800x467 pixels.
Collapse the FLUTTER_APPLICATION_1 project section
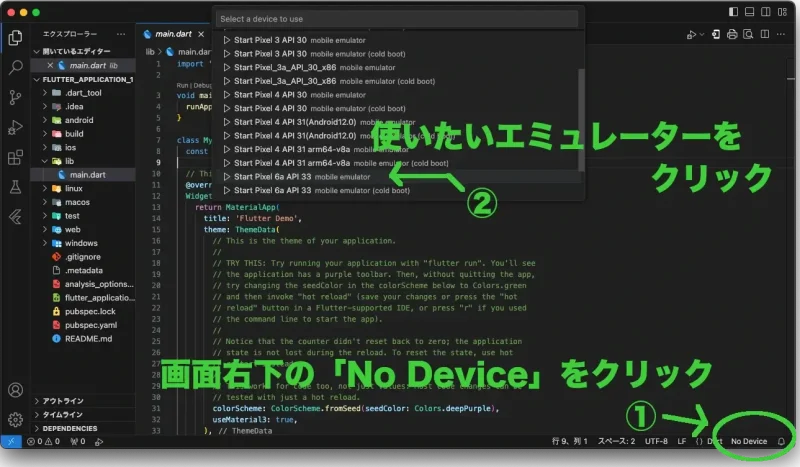[x=84, y=80]
